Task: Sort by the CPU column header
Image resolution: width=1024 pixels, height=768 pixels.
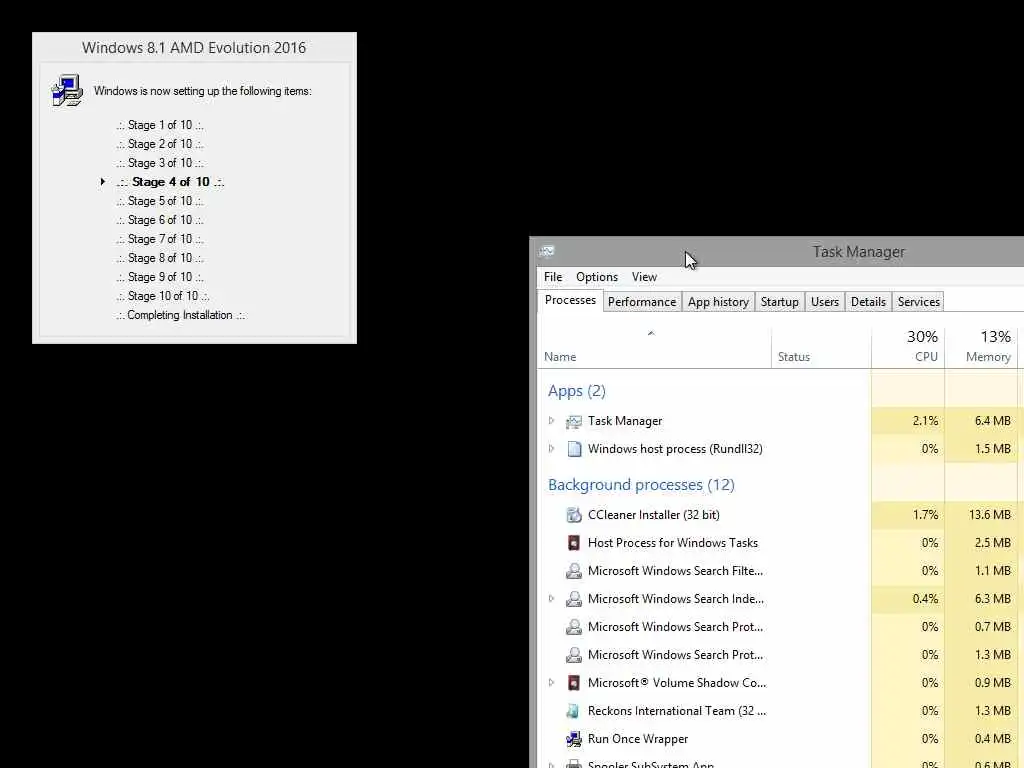Action: 908,347
